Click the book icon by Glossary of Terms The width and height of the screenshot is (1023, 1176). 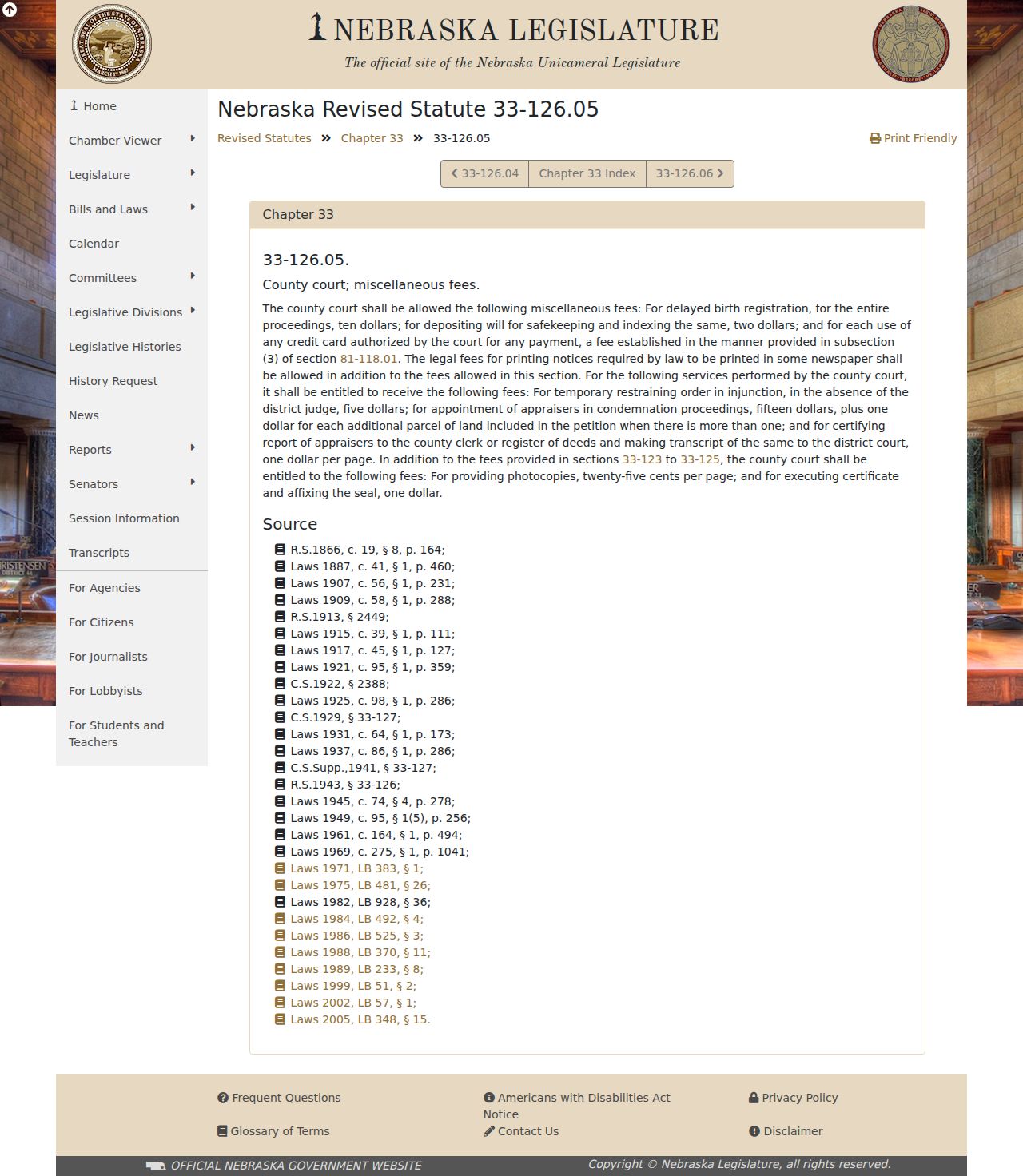(x=222, y=1131)
